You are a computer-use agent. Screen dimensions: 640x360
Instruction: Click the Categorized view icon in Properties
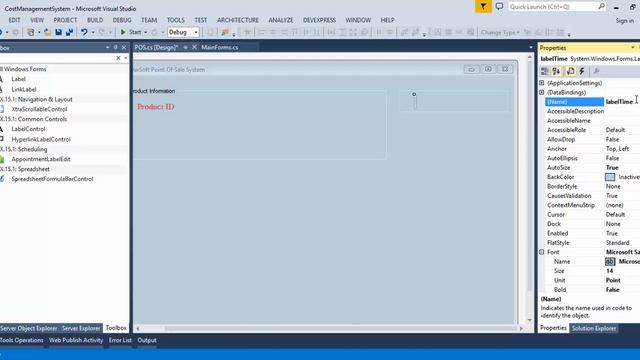click(x=544, y=71)
